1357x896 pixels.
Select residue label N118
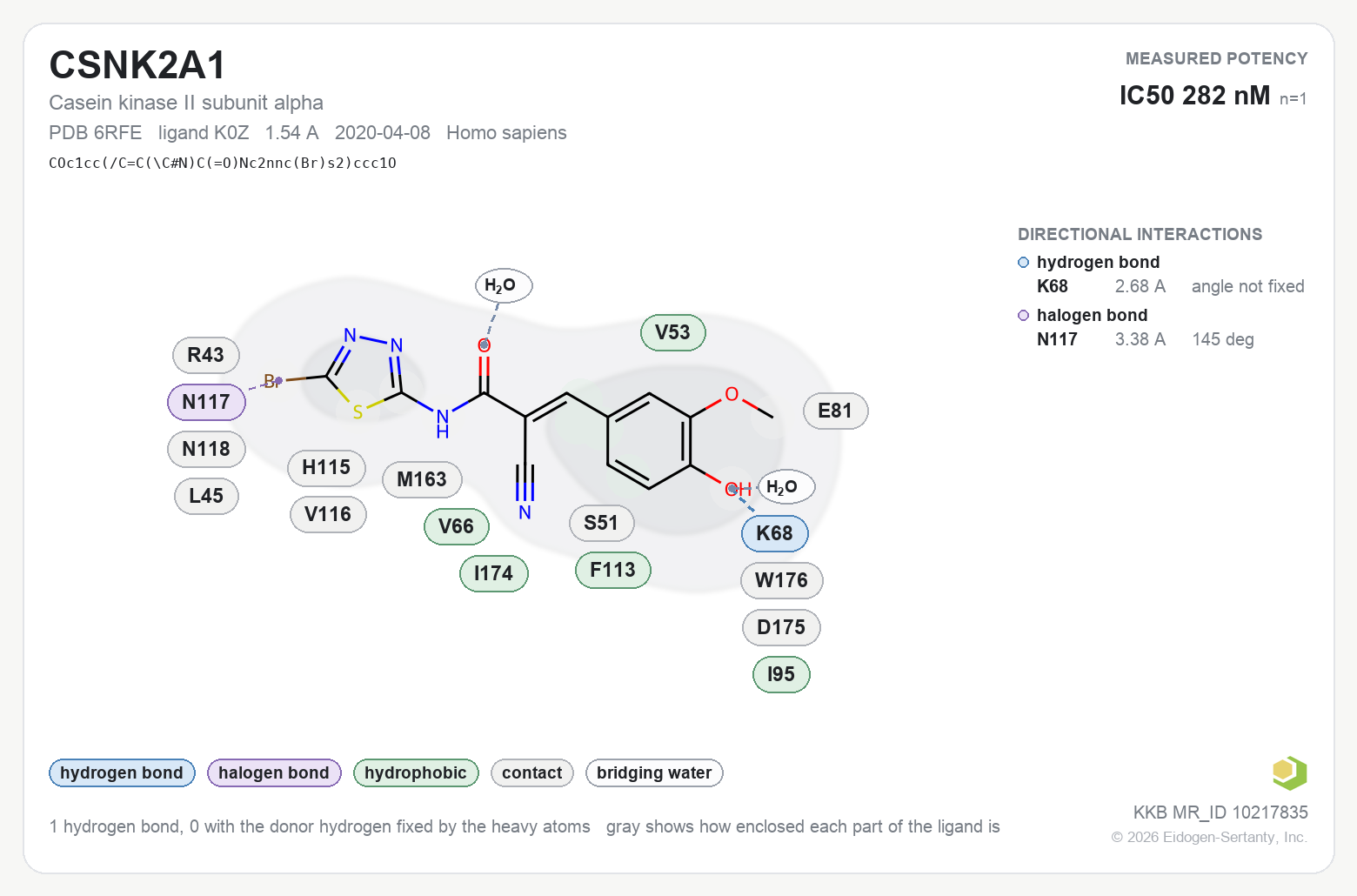point(206,449)
